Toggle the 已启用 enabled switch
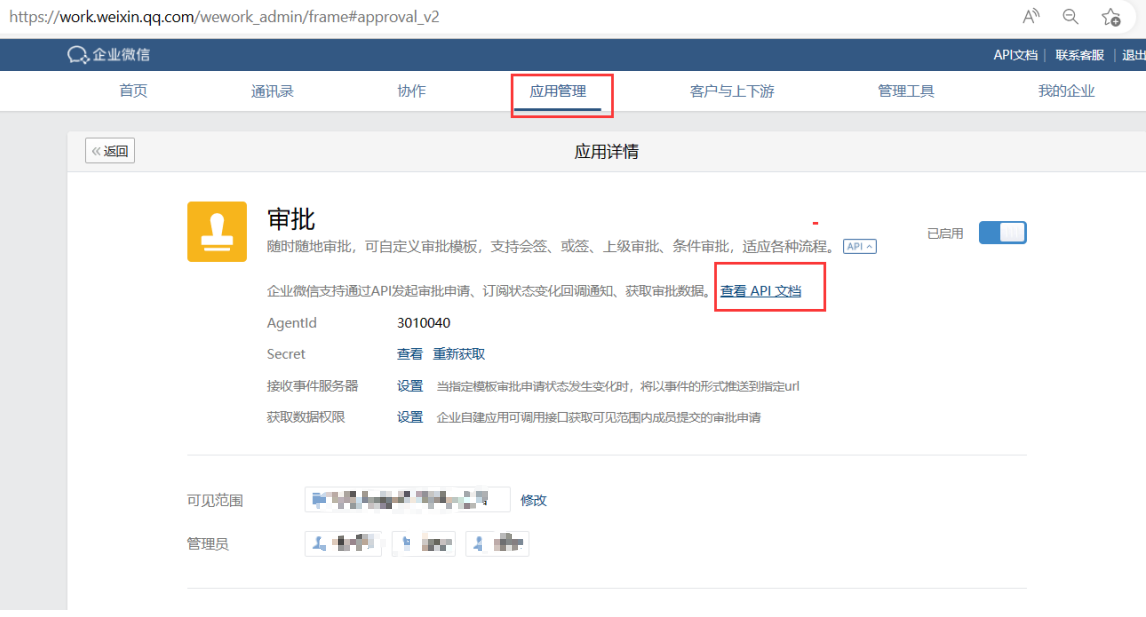This screenshot has height=617, width=1146. pyautogui.click(x=1003, y=232)
